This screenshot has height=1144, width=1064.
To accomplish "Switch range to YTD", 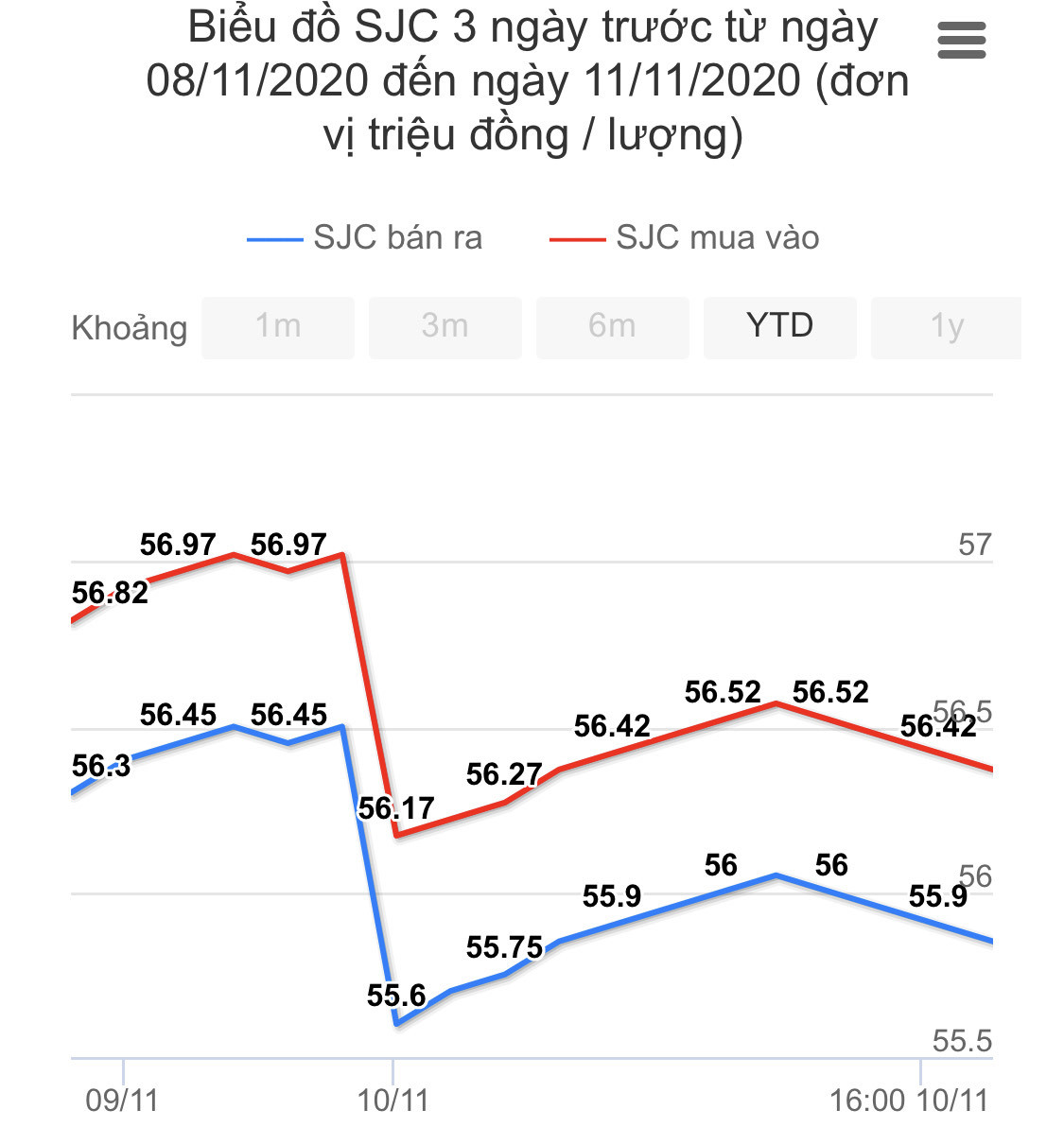I will click(779, 326).
